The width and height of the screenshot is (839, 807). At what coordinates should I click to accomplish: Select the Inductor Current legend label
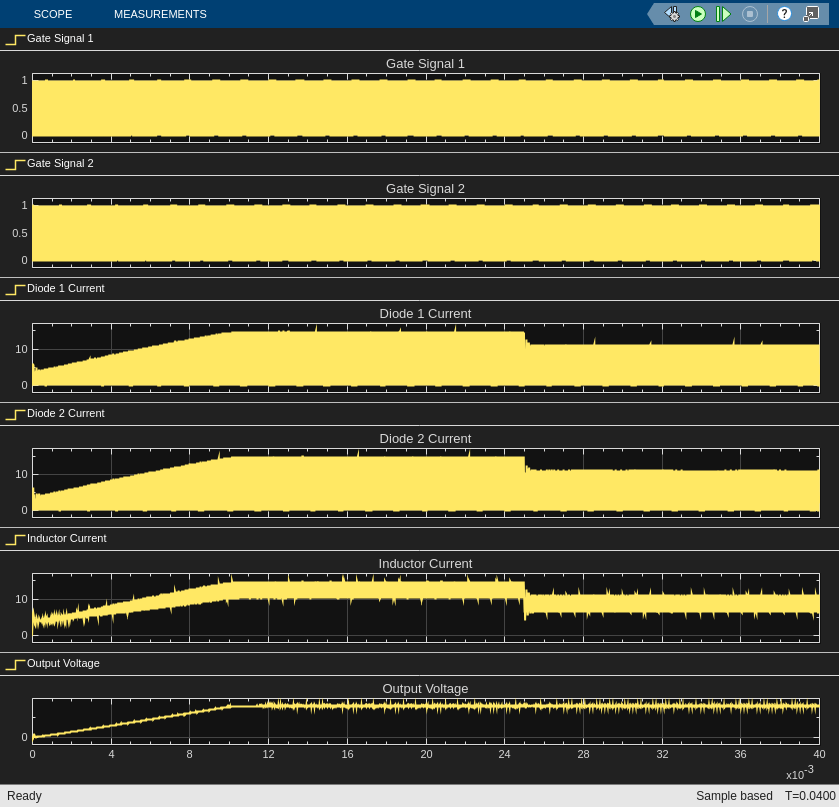[67, 538]
